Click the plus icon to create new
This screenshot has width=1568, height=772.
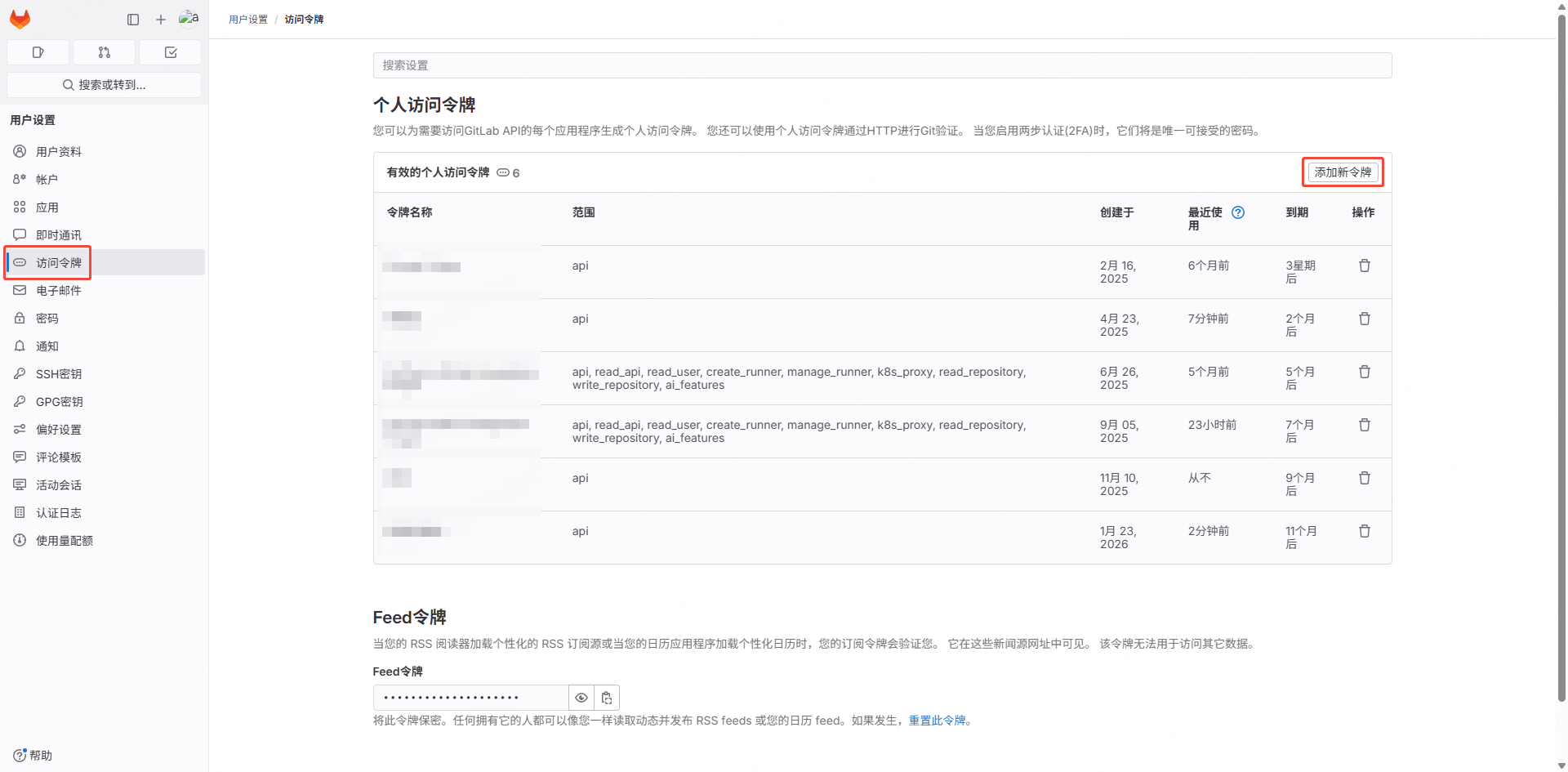tap(161, 20)
